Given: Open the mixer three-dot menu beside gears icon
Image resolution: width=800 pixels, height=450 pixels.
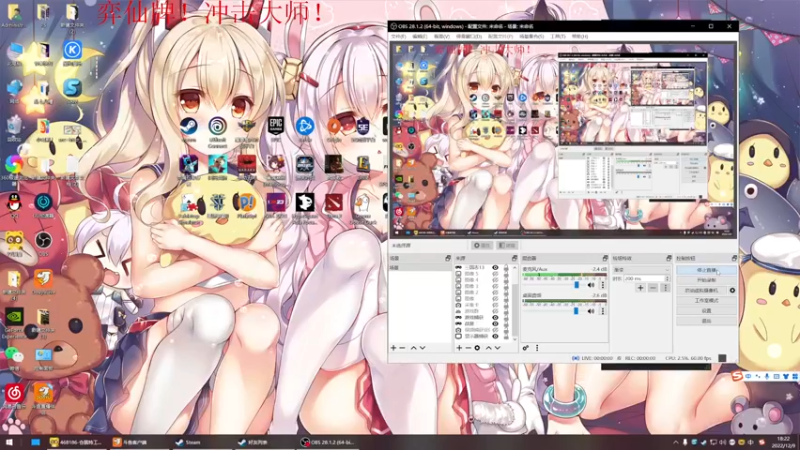Looking at the screenshot, I should (x=537, y=348).
